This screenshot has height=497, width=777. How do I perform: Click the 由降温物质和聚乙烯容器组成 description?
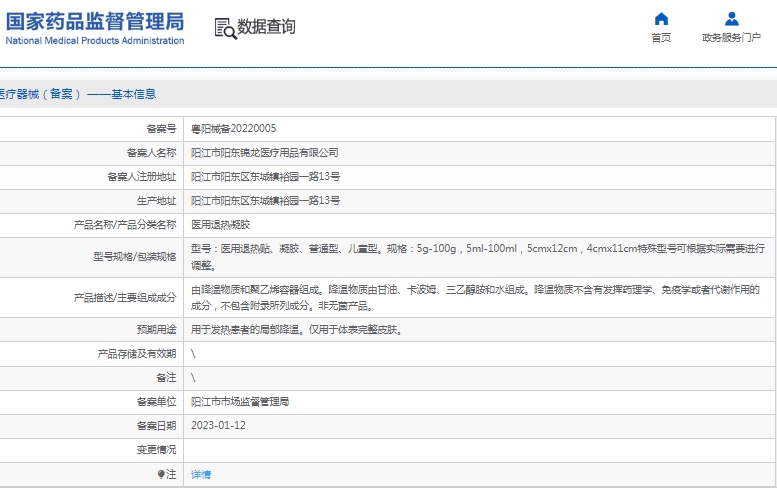[x=475, y=298]
